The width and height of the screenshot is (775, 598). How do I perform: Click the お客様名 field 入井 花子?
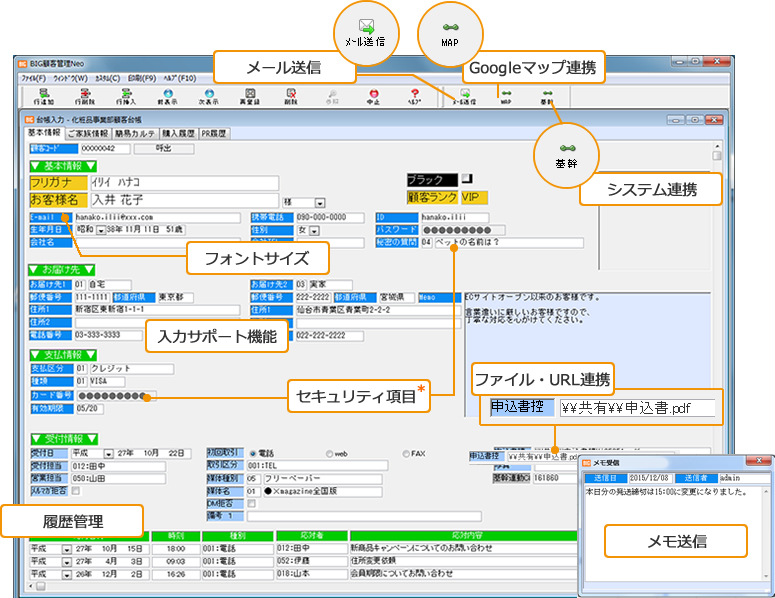pyautogui.click(x=184, y=200)
